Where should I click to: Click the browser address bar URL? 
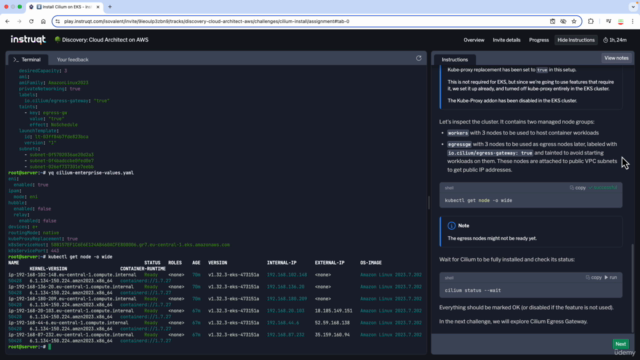point(207,21)
